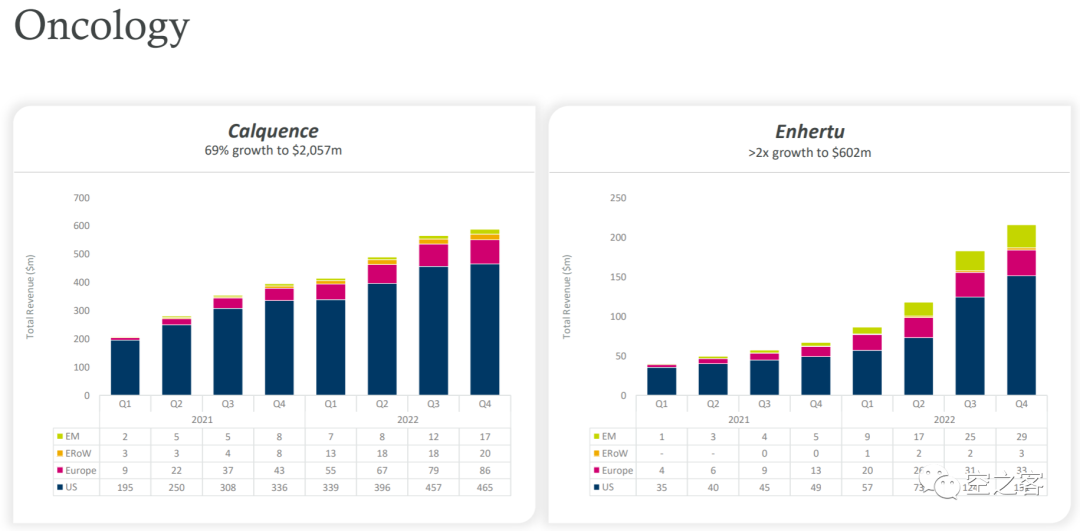
Task: Click the Calquence US cell showing 457
Action: point(433,488)
